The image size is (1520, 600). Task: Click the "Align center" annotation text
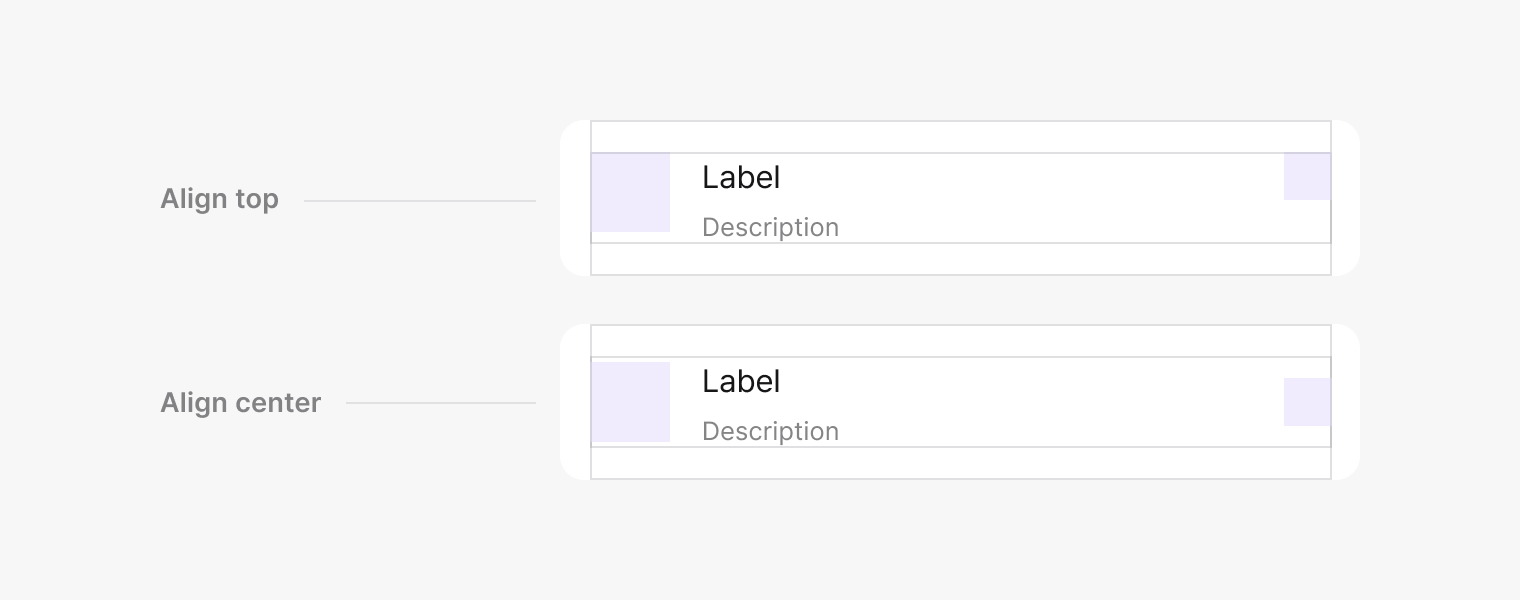click(240, 403)
